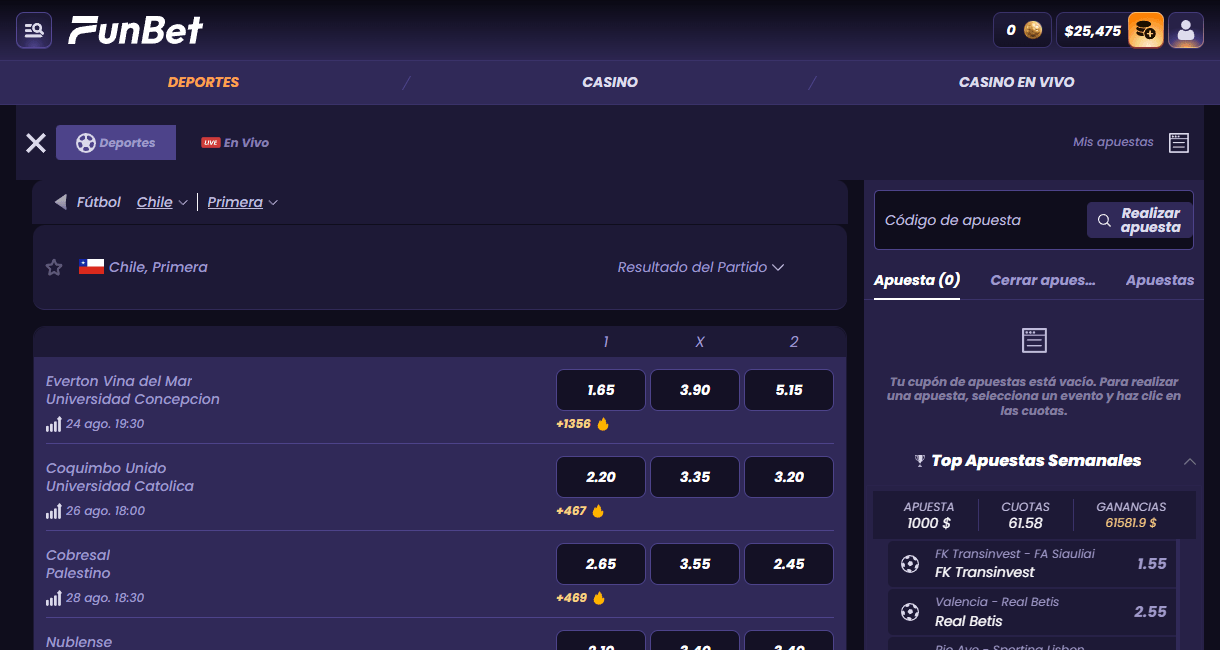The width and height of the screenshot is (1220, 650).
Task: Favorite Chile, Primera with star
Action: click(54, 267)
